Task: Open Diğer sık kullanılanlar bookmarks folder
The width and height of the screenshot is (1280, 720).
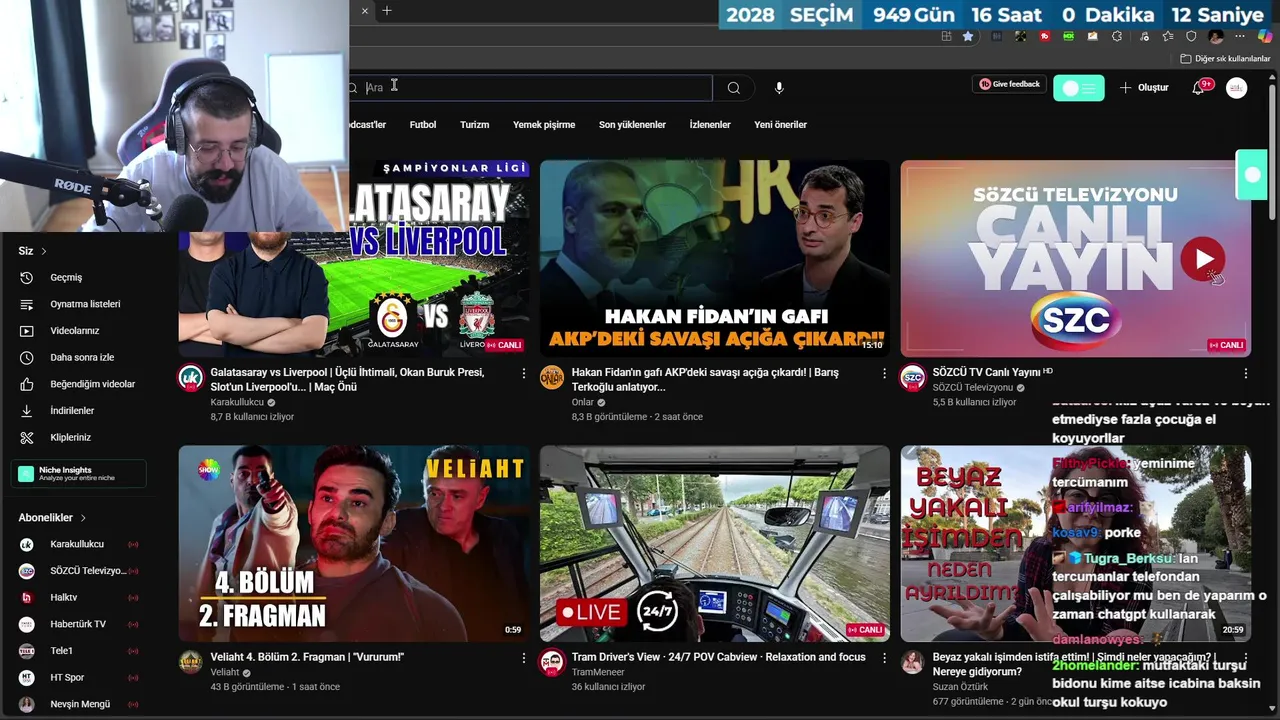Action: 1225,59
